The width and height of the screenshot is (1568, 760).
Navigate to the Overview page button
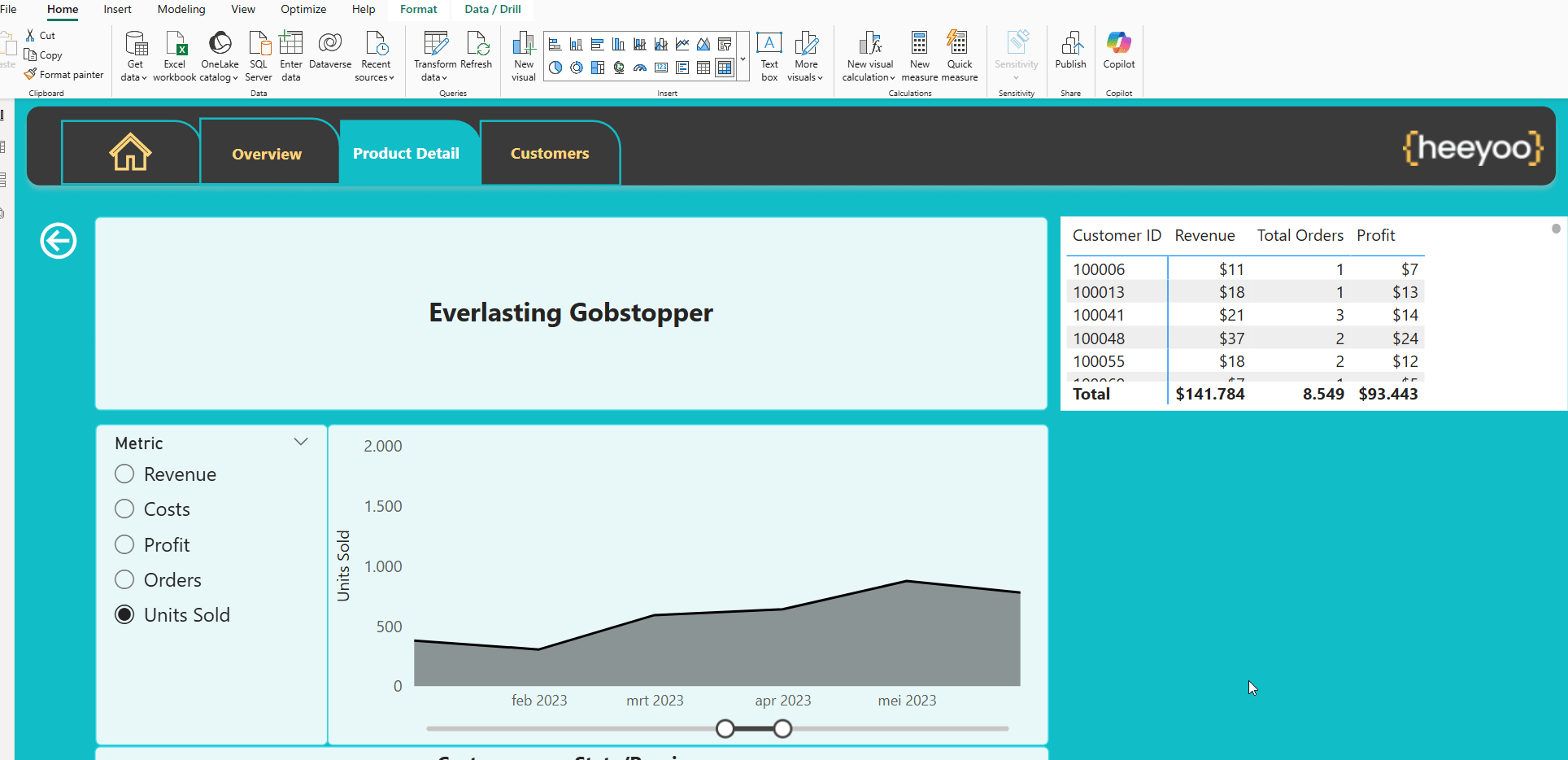coord(269,152)
